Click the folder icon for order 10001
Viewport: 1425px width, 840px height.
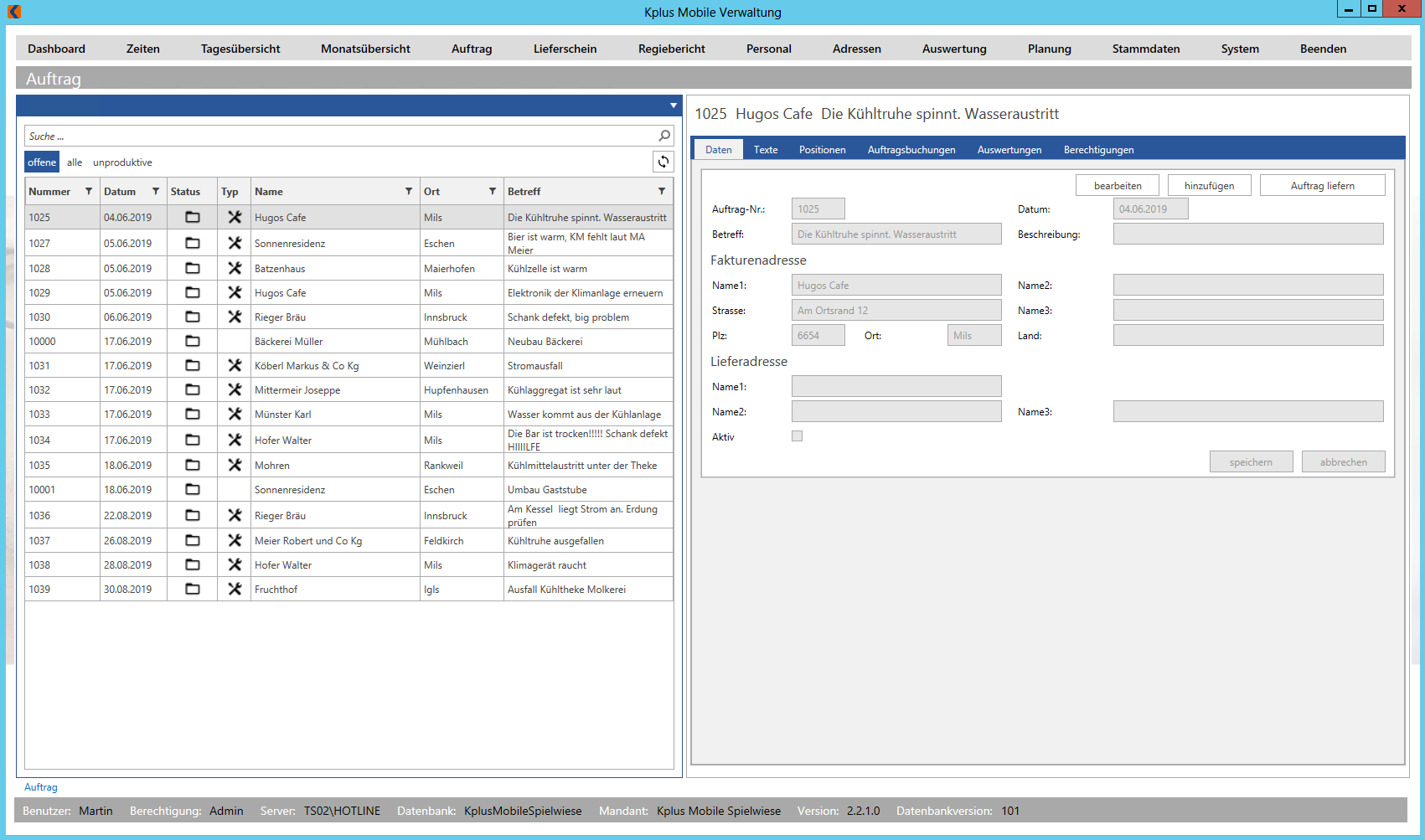(x=192, y=489)
